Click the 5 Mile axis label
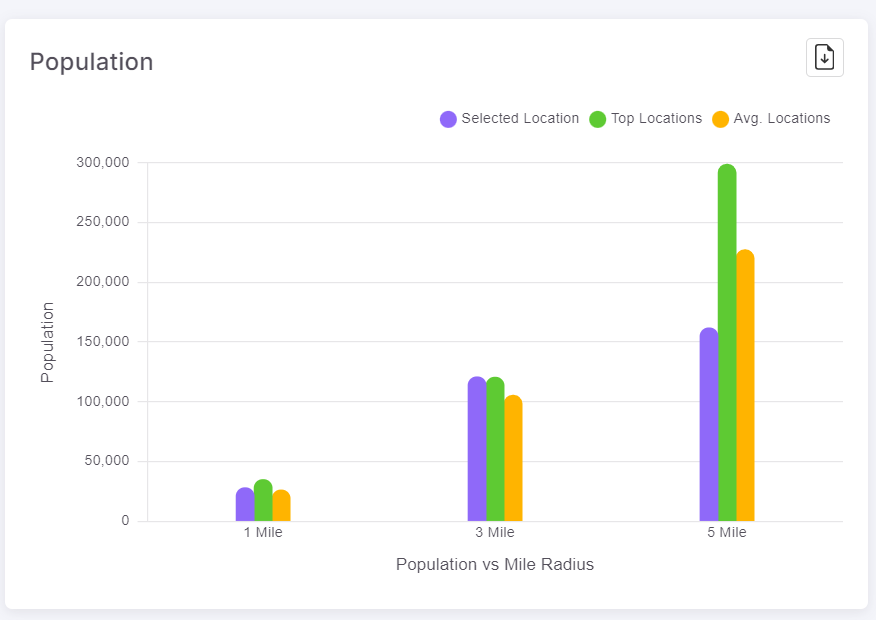 [x=727, y=533]
